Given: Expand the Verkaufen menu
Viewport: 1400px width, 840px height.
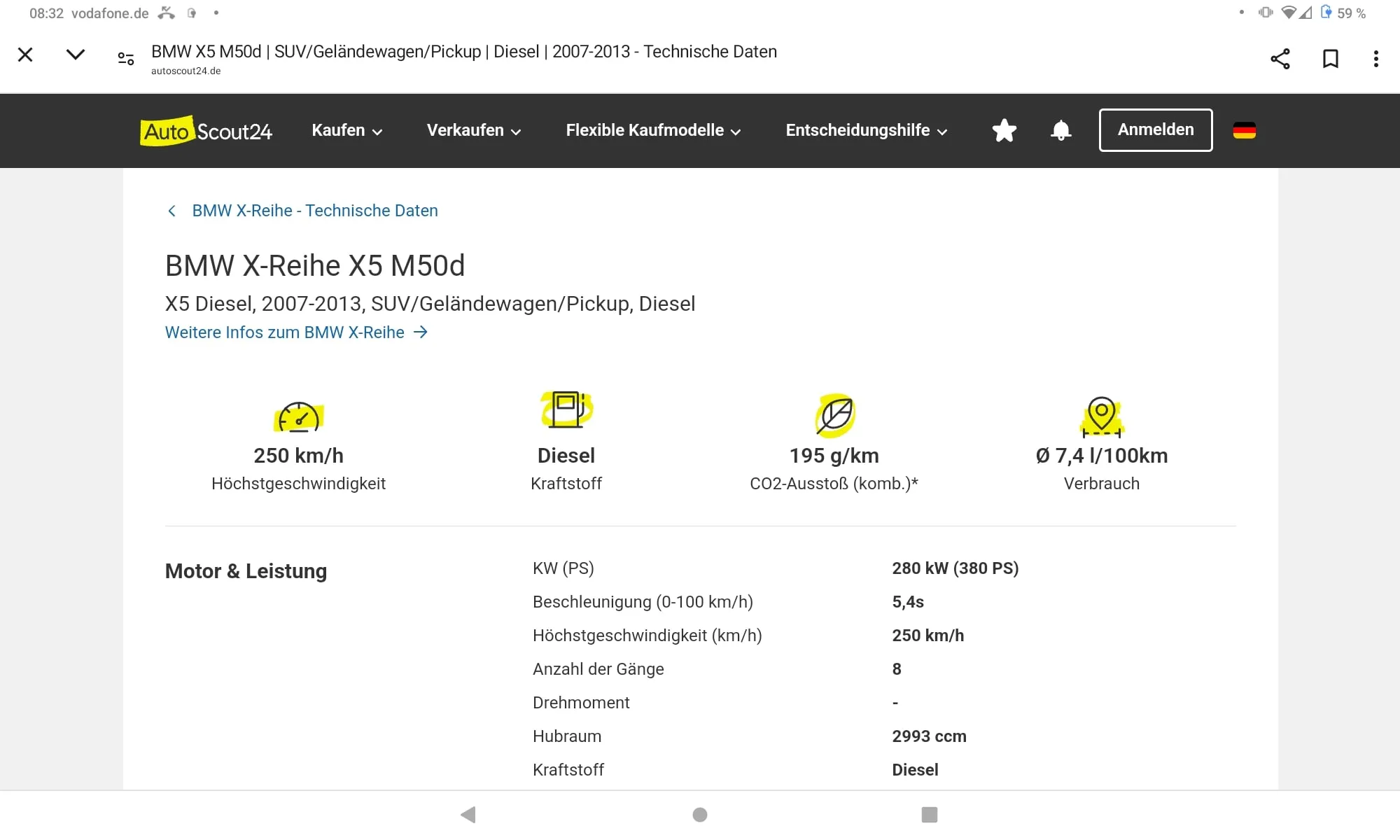Looking at the screenshot, I should [474, 130].
